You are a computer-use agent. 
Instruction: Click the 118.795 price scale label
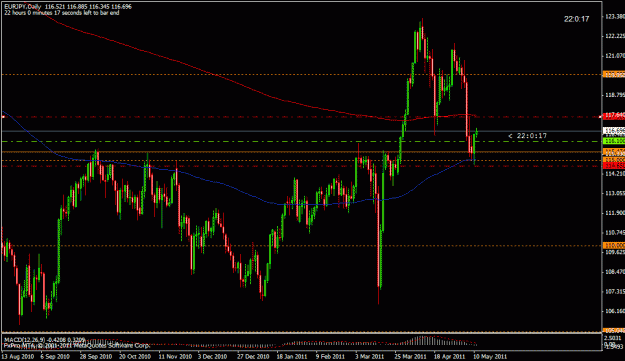click(x=615, y=95)
